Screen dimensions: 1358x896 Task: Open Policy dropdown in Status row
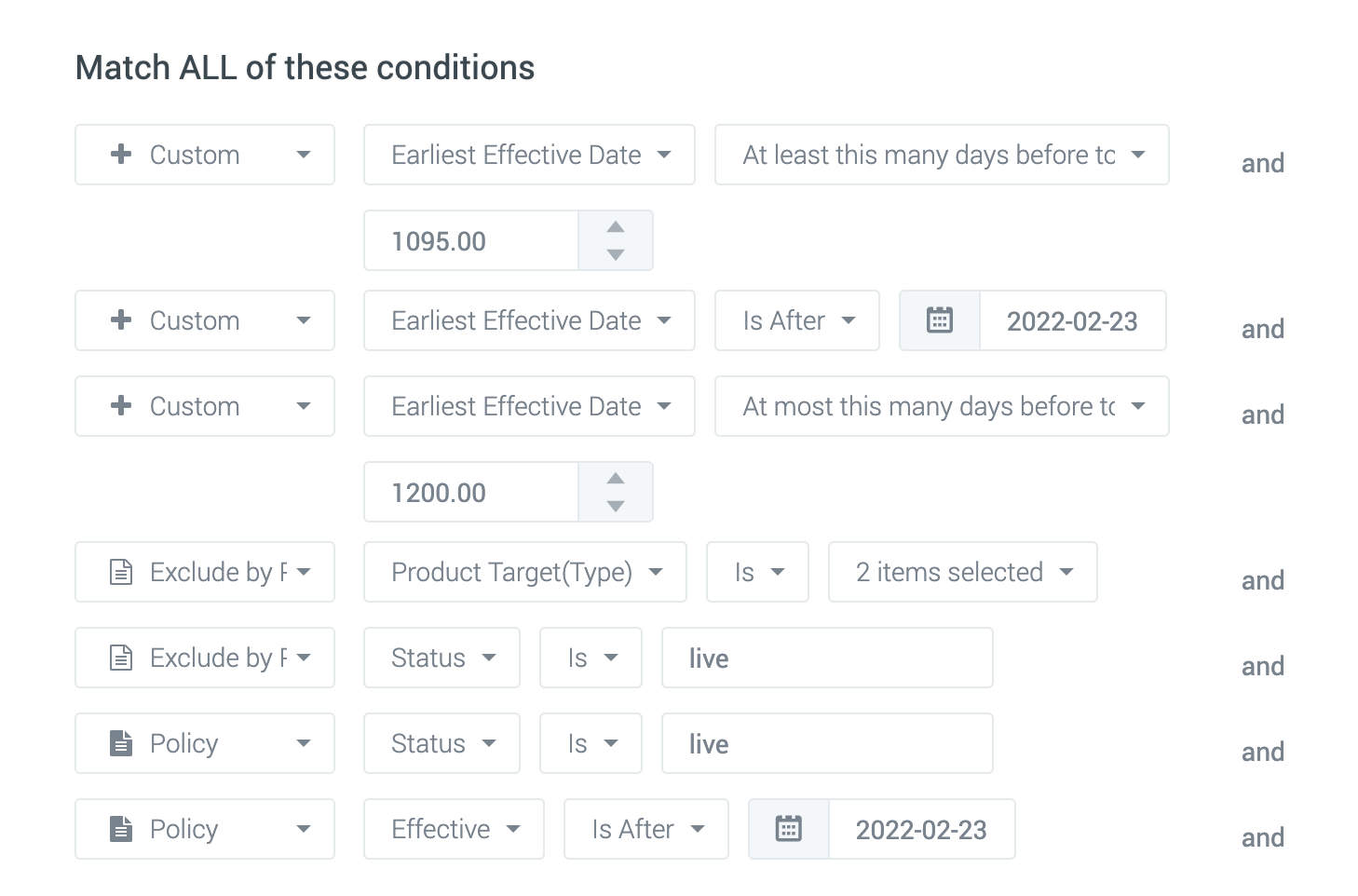(x=205, y=743)
